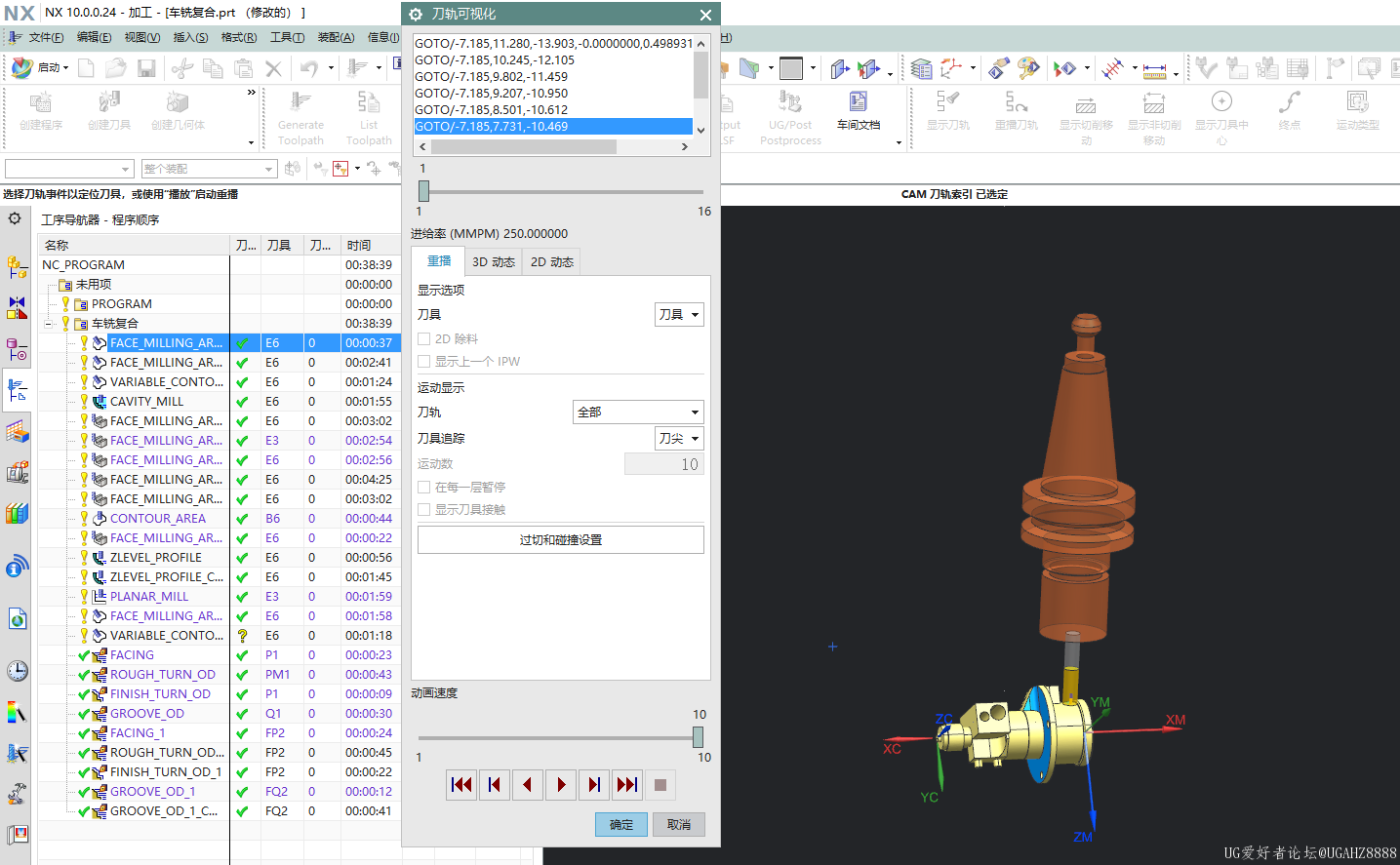
Task: Open the 整个装配 filter dropdown
Action: 209,169
